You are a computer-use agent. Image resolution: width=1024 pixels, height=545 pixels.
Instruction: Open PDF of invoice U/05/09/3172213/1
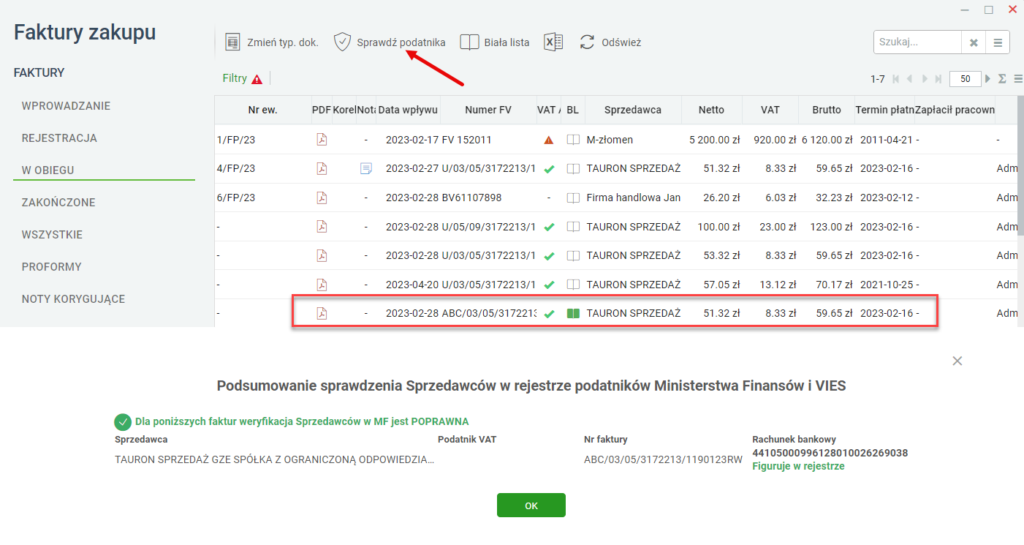pos(321,226)
